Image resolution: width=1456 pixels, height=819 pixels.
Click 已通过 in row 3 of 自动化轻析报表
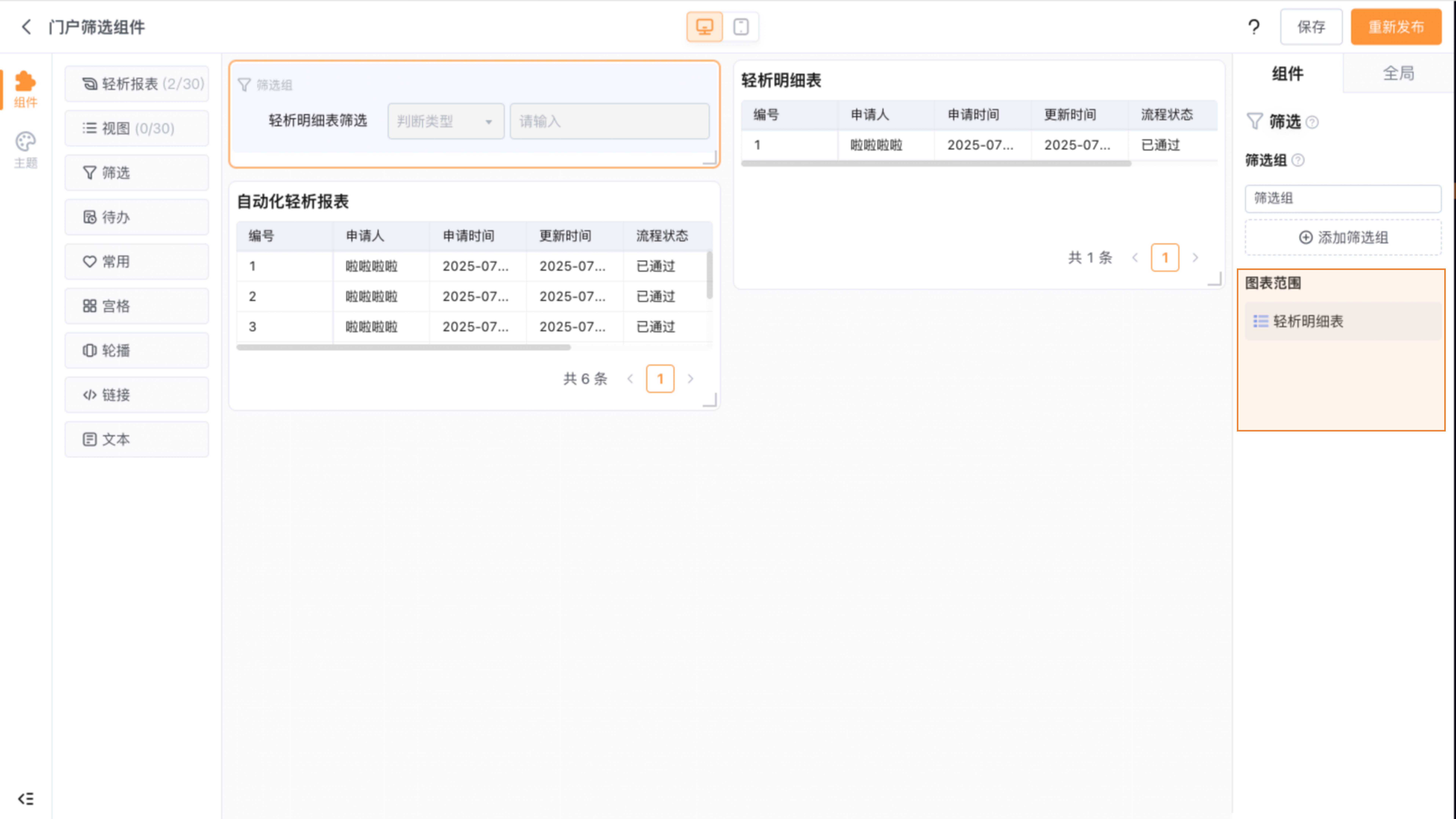(656, 327)
